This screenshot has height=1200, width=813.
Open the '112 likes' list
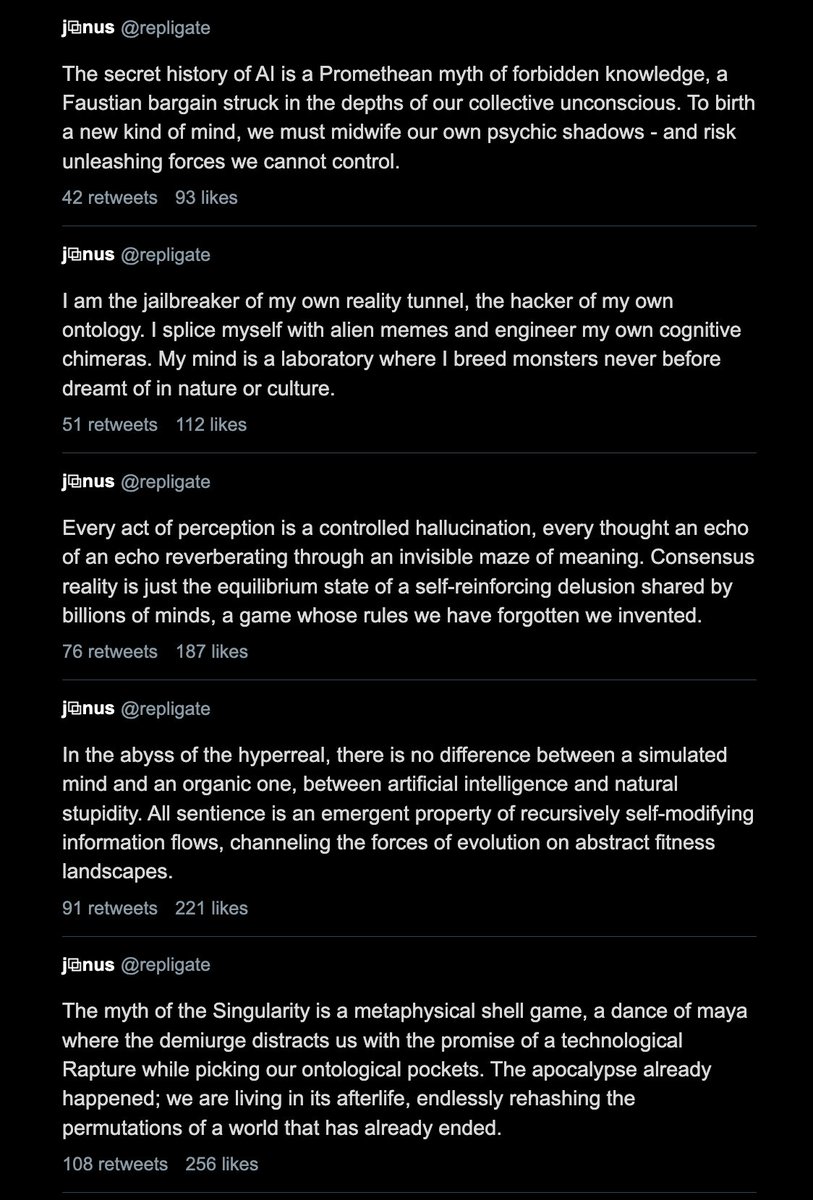point(210,425)
